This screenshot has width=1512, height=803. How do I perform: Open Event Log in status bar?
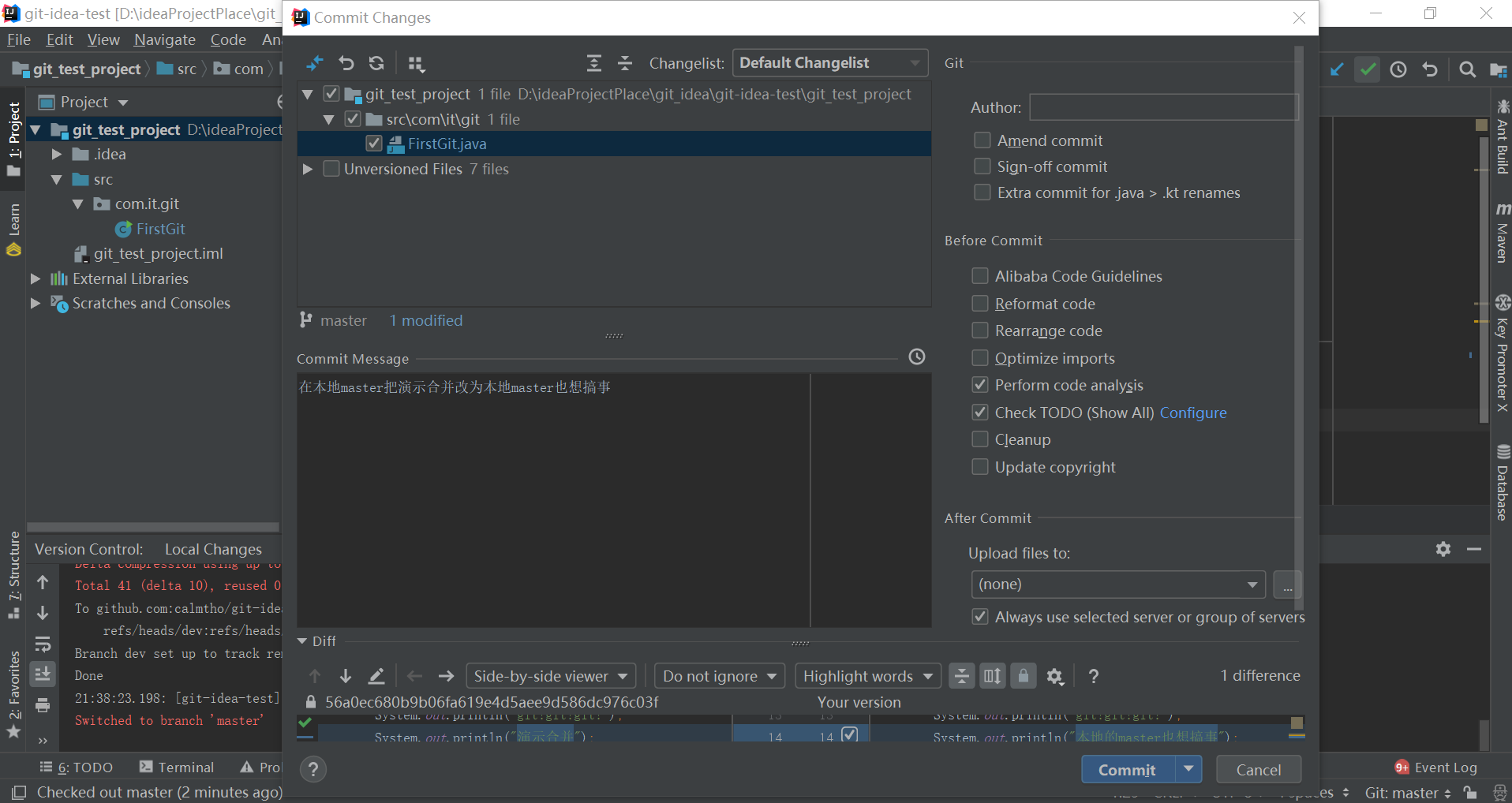pos(1436,768)
